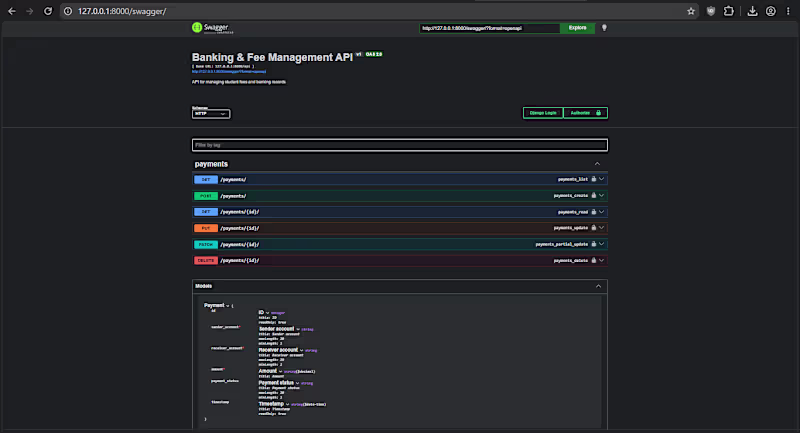This screenshot has width=800, height=433.
Task: Bookmark this page with the star icon
Action: click(x=691, y=11)
